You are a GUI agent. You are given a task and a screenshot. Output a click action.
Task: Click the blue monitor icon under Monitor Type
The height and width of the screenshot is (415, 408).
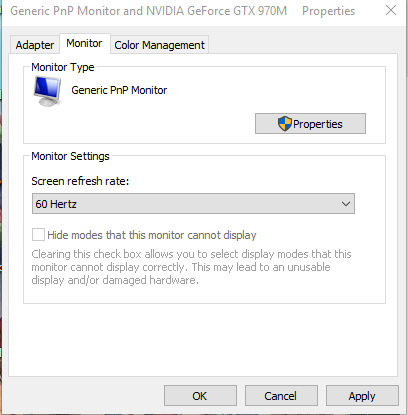47,91
